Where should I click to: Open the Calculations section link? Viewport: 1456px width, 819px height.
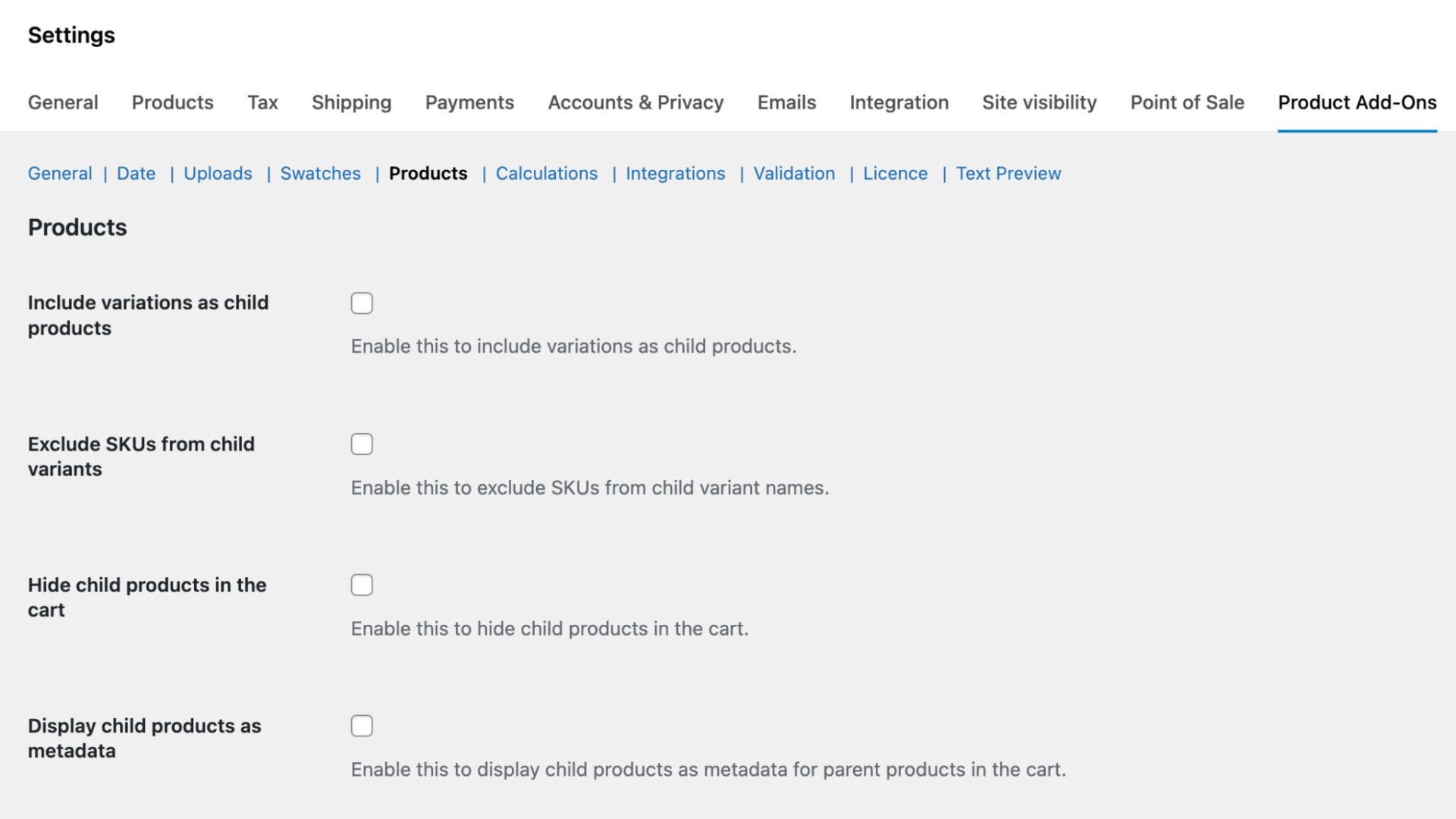pos(547,173)
